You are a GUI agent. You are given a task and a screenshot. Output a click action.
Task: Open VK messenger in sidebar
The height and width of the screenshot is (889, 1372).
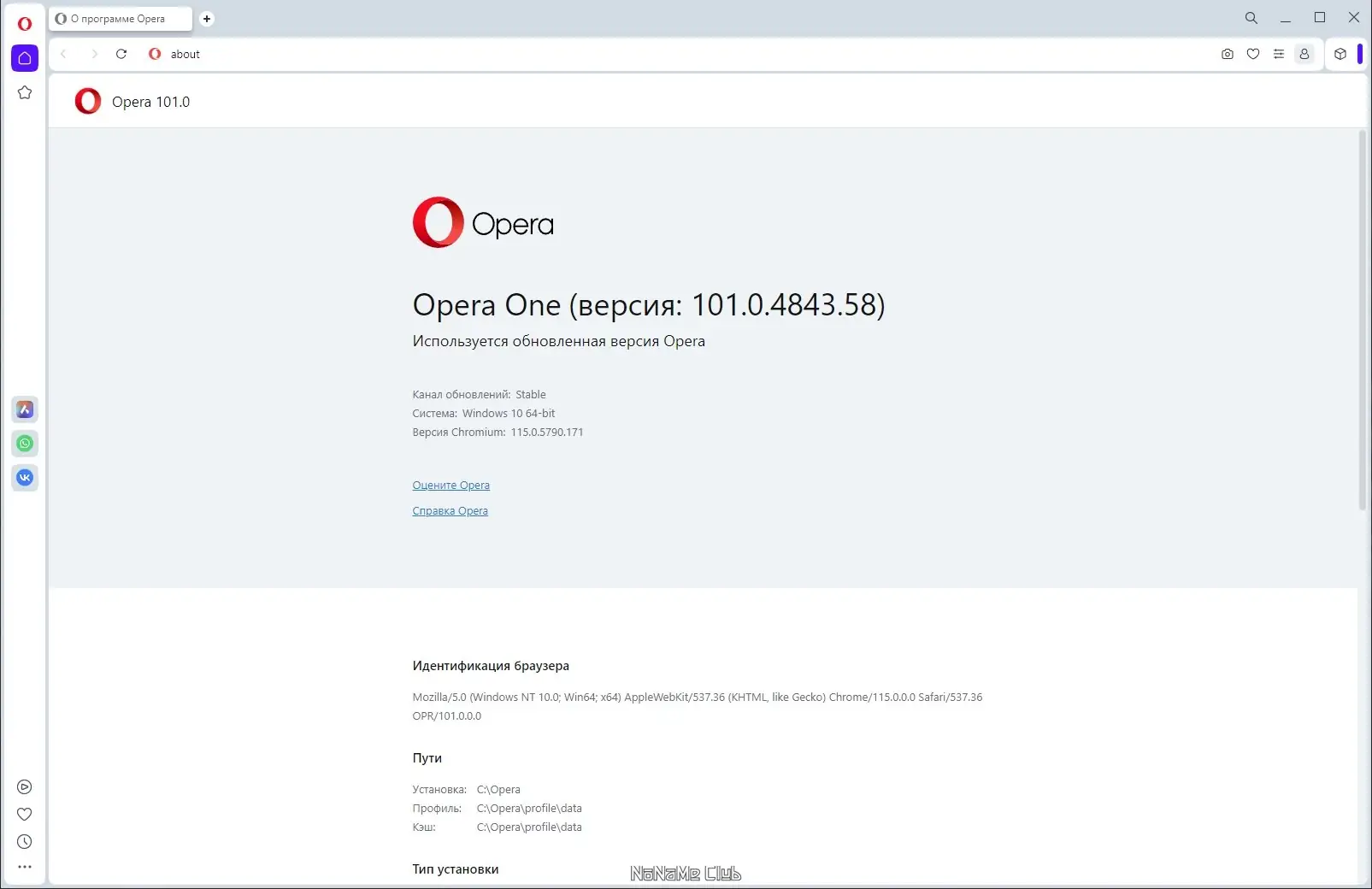(25, 478)
